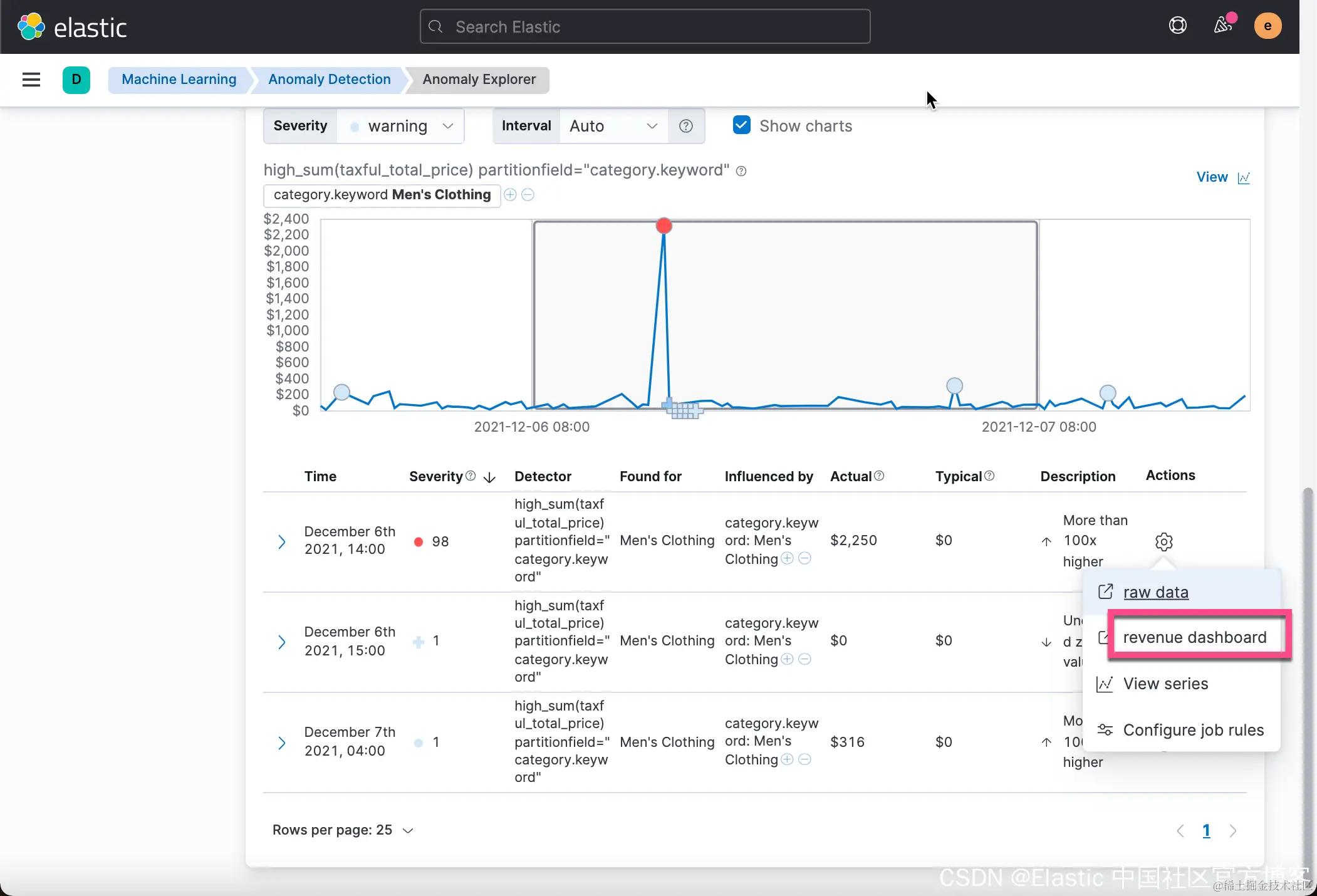Open user avatar menu
The width and height of the screenshot is (1317, 896).
(1268, 26)
